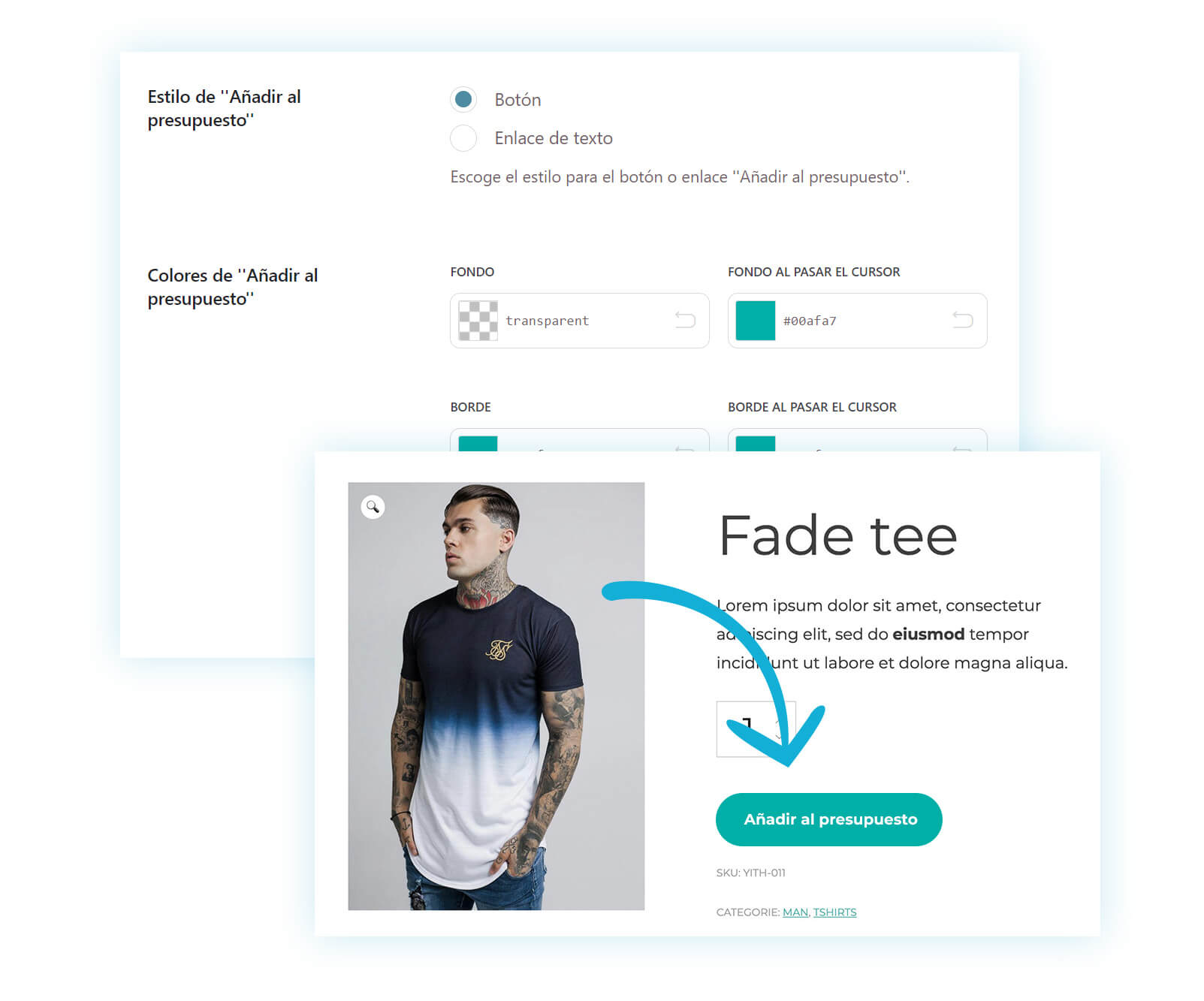Reset the Fondo al pasar el cursor color
The width and height of the screenshot is (1204, 1001).
coord(962,320)
